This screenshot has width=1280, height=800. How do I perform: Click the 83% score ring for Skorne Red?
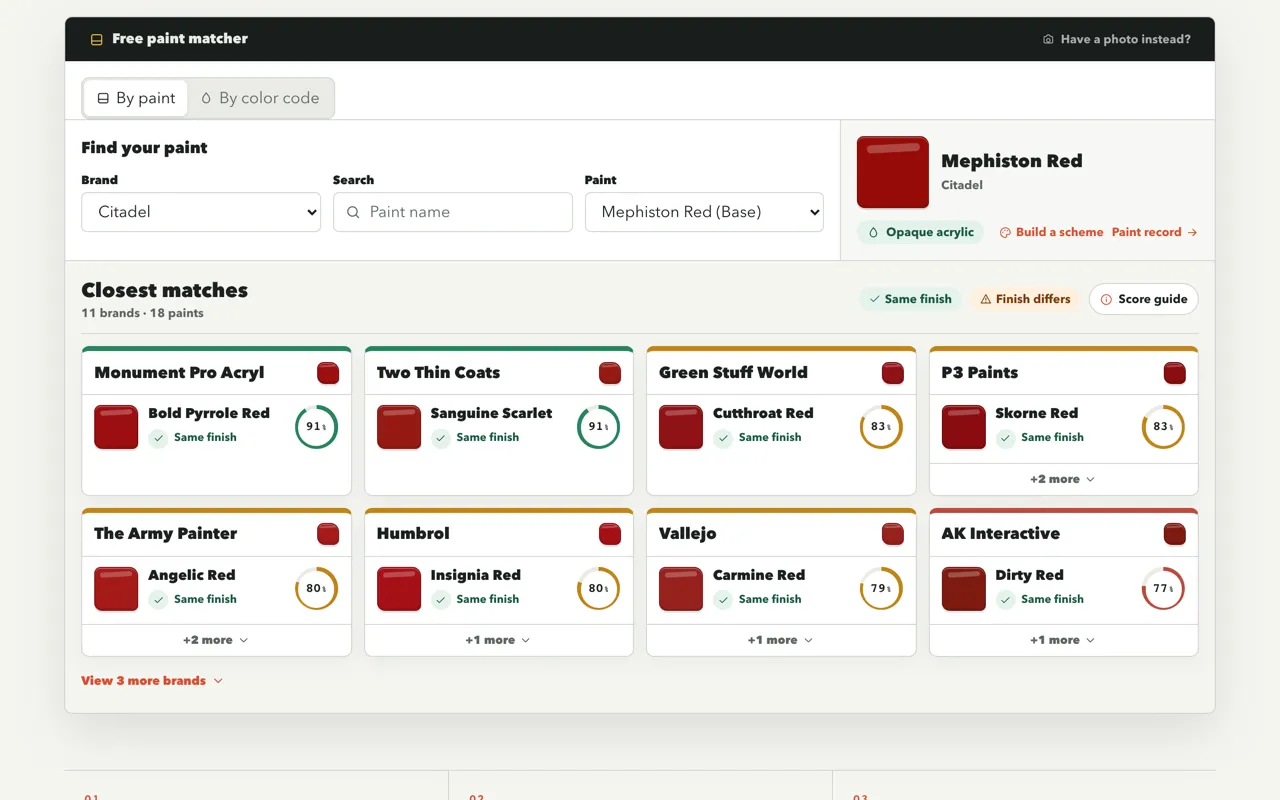click(1164, 427)
